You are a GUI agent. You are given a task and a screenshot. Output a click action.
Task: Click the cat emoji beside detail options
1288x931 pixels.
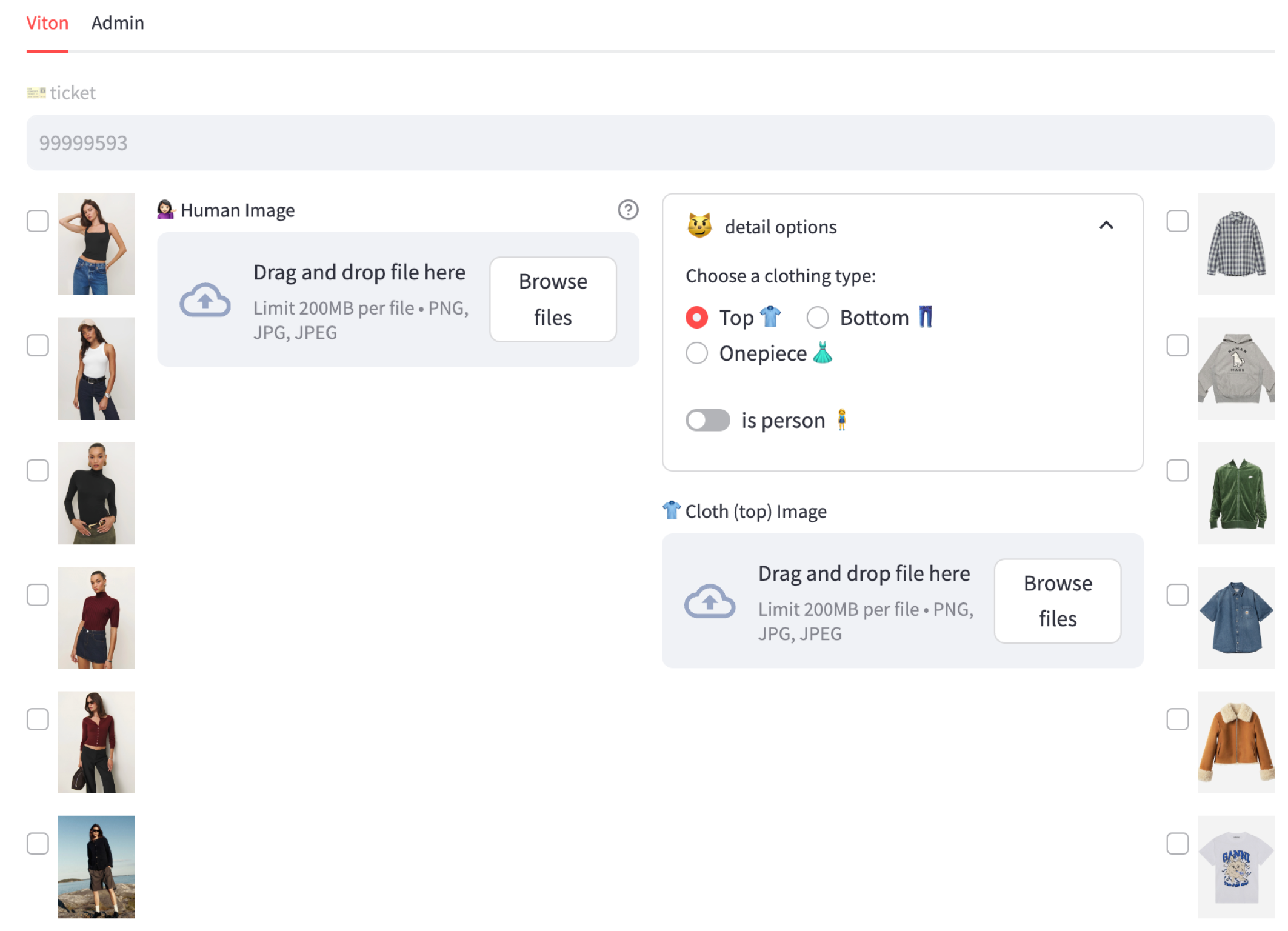pyautogui.click(x=699, y=226)
